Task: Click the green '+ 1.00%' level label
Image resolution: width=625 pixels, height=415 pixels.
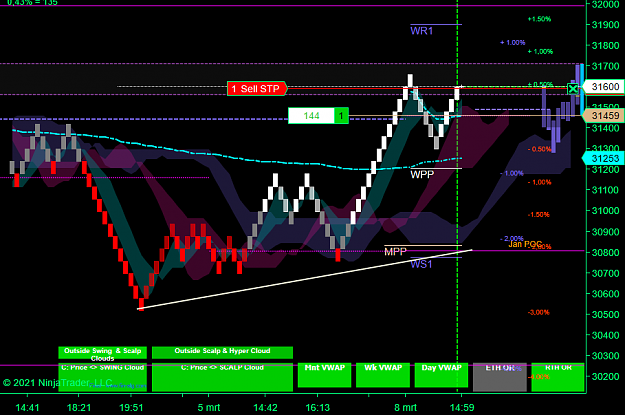Action: (x=540, y=51)
